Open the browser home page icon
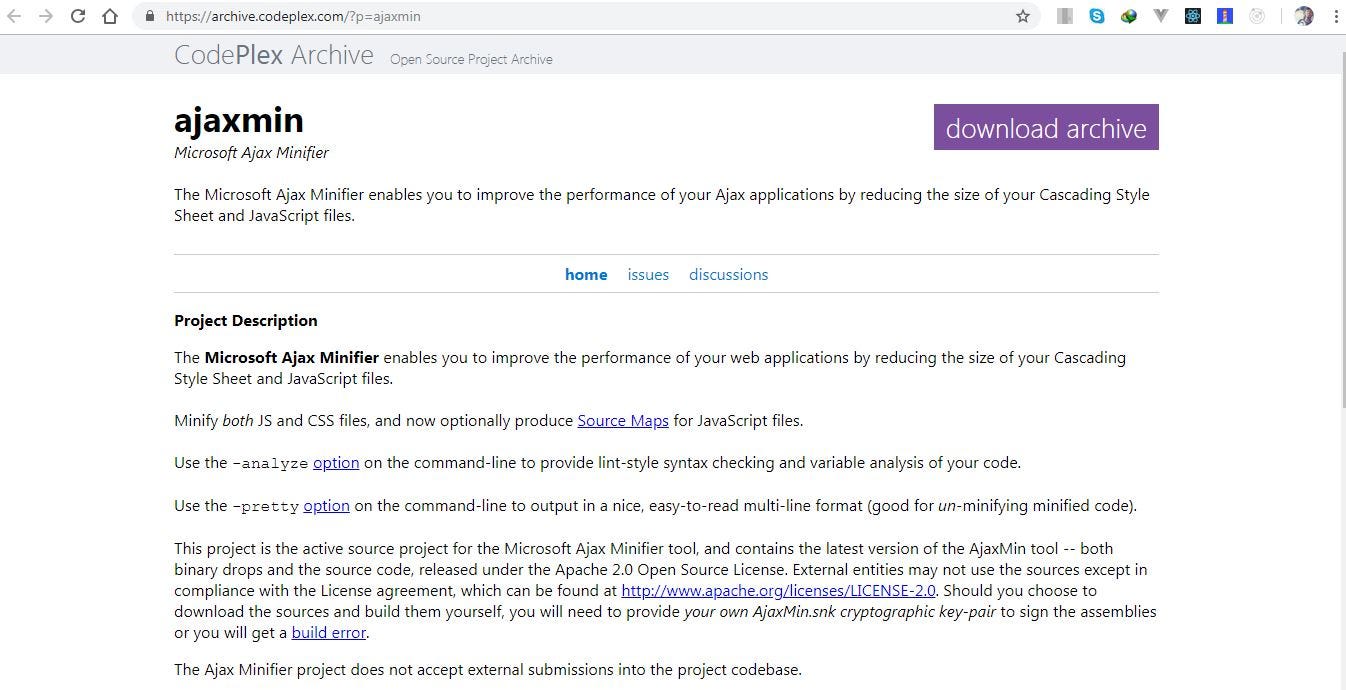1346x690 pixels. pyautogui.click(x=110, y=16)
